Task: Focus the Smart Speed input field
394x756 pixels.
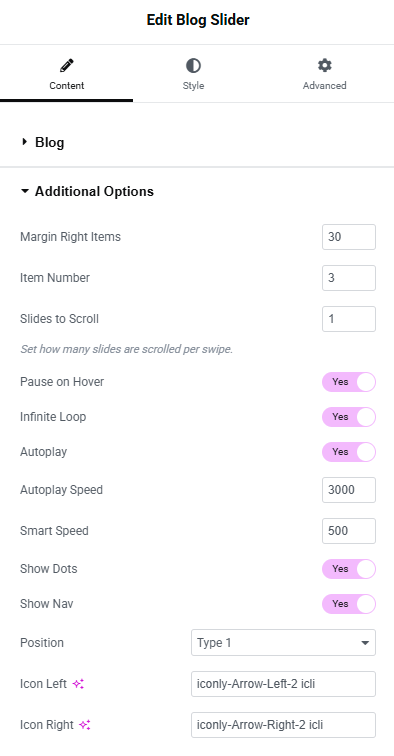Action: pyautogui.click(x=349, y=531)
